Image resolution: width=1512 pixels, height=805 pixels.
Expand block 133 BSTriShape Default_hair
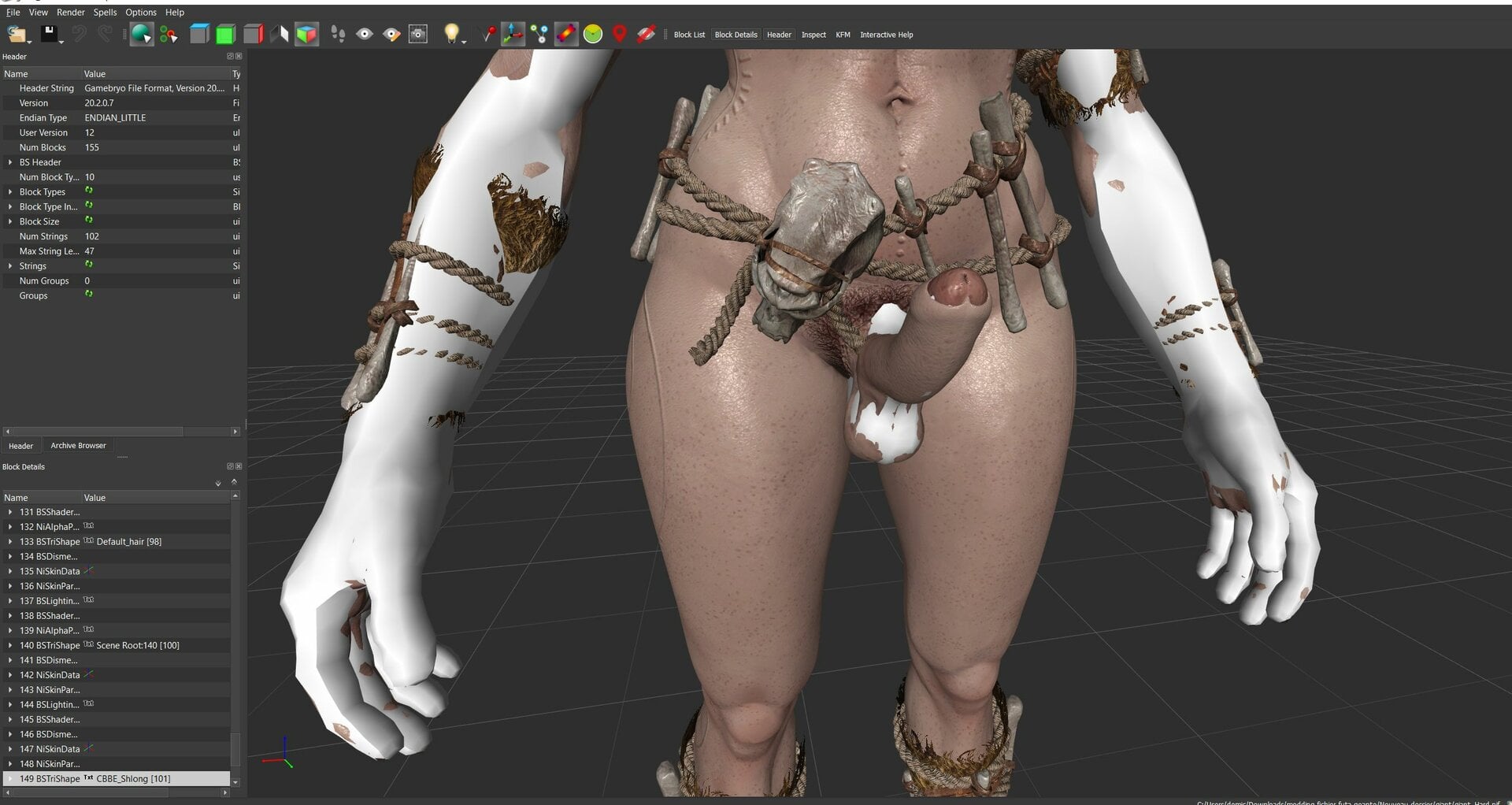coord(10,542)
